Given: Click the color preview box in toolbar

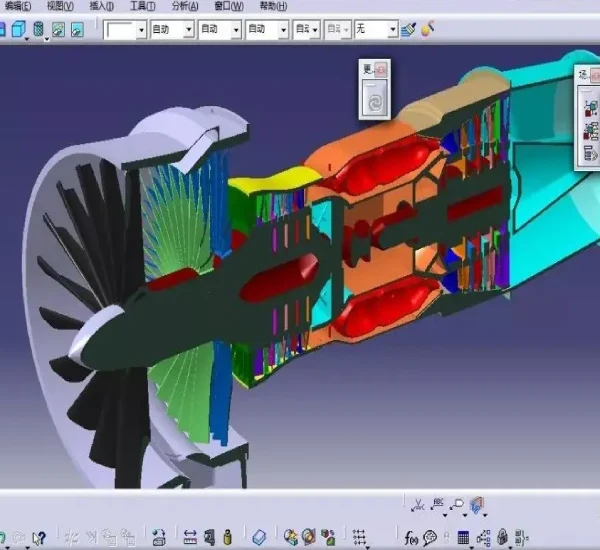Looking at the screenshot, I should click(x=120, y=30).
